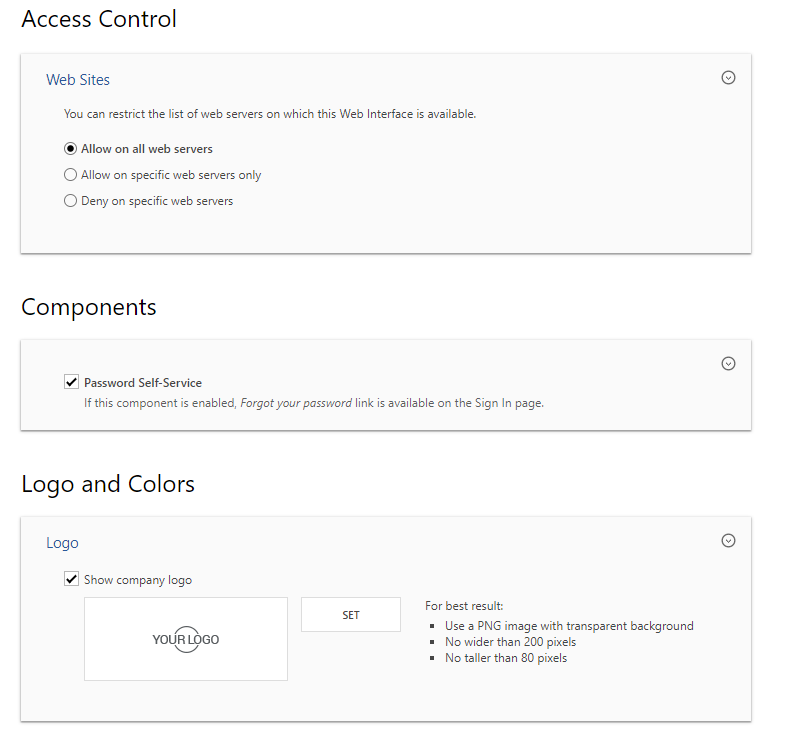Screen dimensions: 806x735
Task: Click the SET logo button
Action: point(351,615)
